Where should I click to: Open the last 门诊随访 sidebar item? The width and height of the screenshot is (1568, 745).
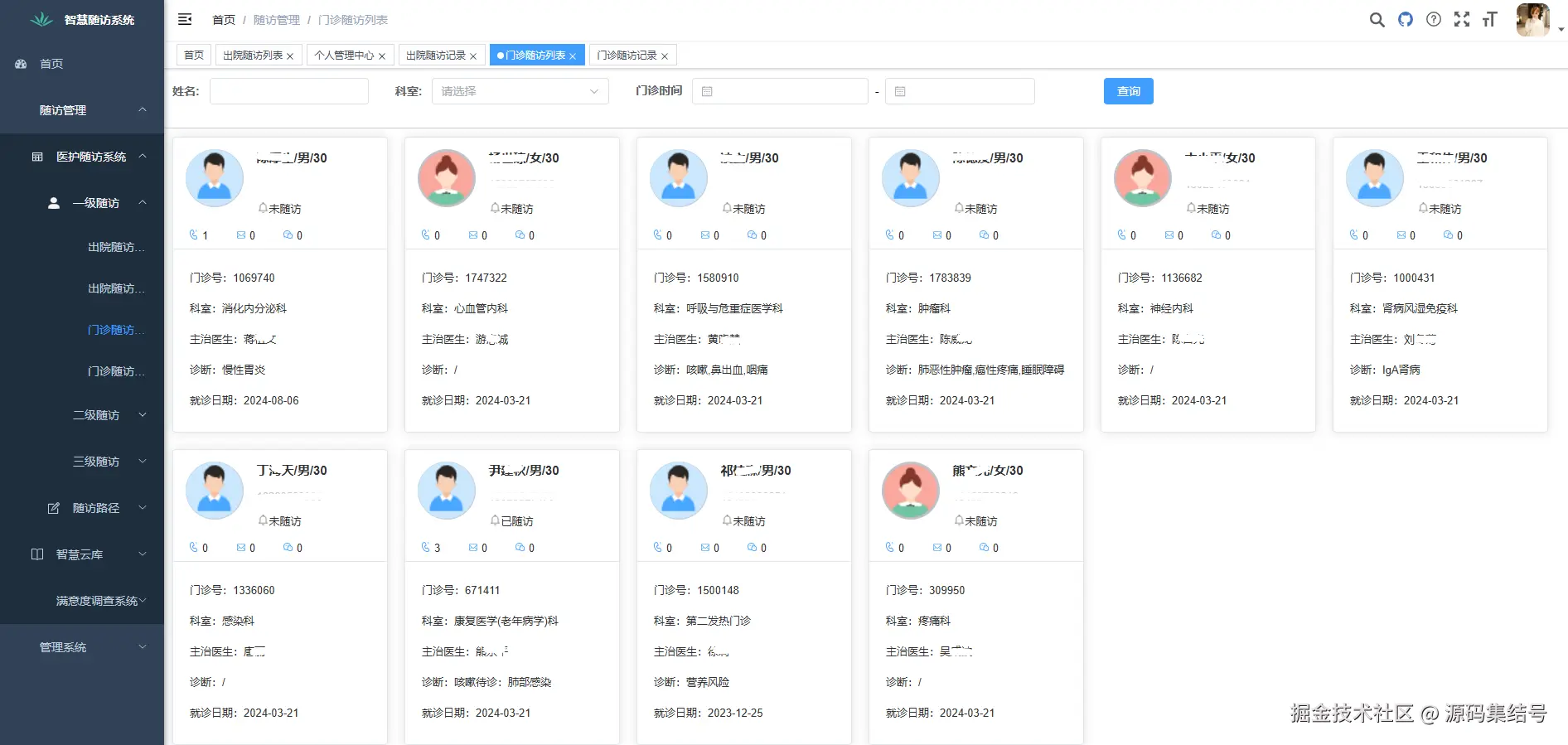point(82,371)
